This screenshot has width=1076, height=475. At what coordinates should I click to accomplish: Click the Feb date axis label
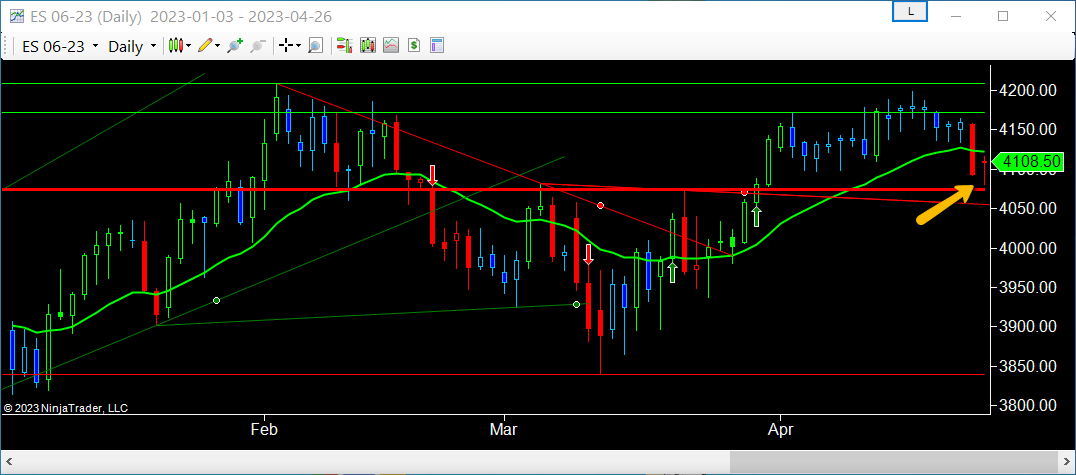(264, 430)
